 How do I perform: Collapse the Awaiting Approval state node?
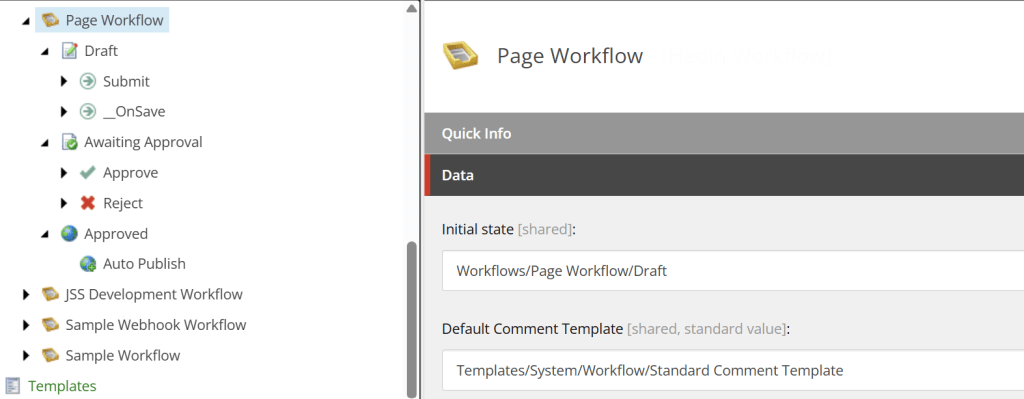tap(44, 142)
